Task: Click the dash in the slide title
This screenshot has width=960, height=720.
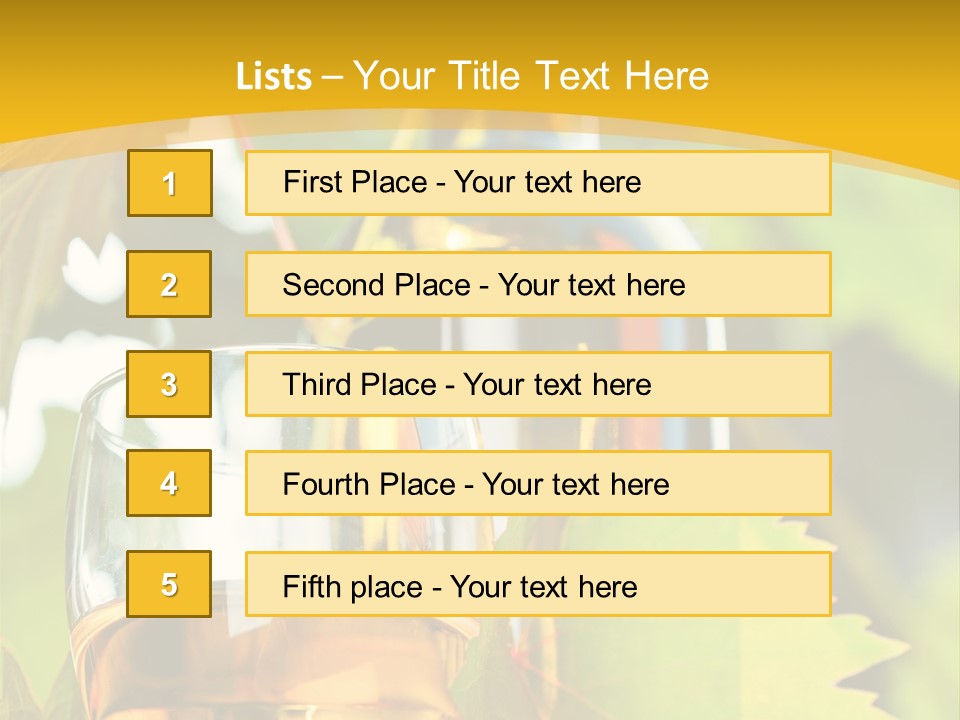Action: [x=332, y=77]
